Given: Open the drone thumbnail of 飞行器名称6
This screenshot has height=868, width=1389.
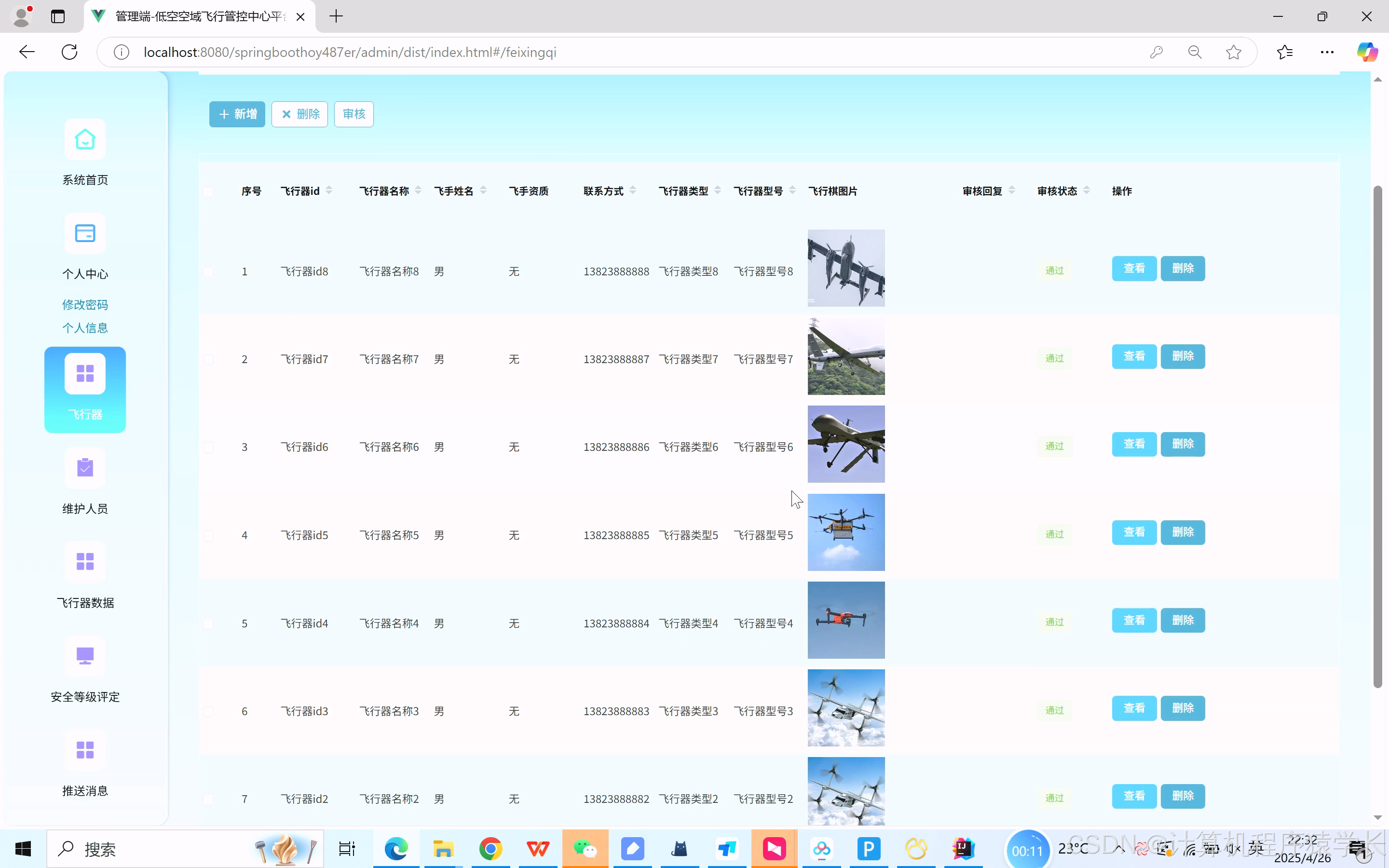Looking at the screenshot, I should [x=846, y=444].
